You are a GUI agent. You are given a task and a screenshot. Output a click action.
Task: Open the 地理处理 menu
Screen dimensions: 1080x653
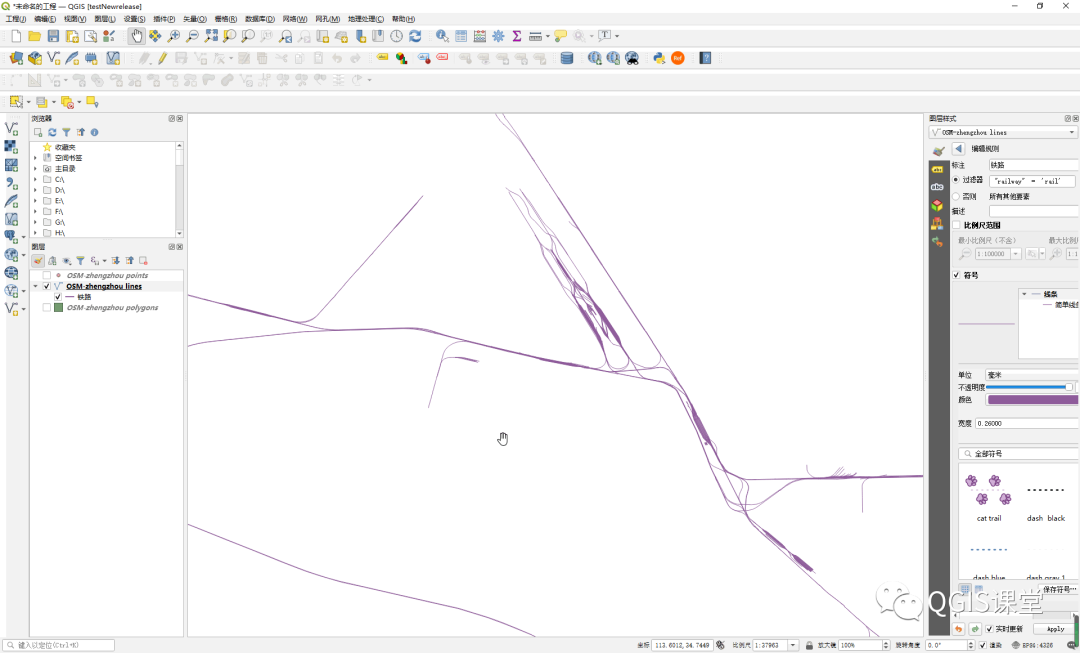point(366,19)
